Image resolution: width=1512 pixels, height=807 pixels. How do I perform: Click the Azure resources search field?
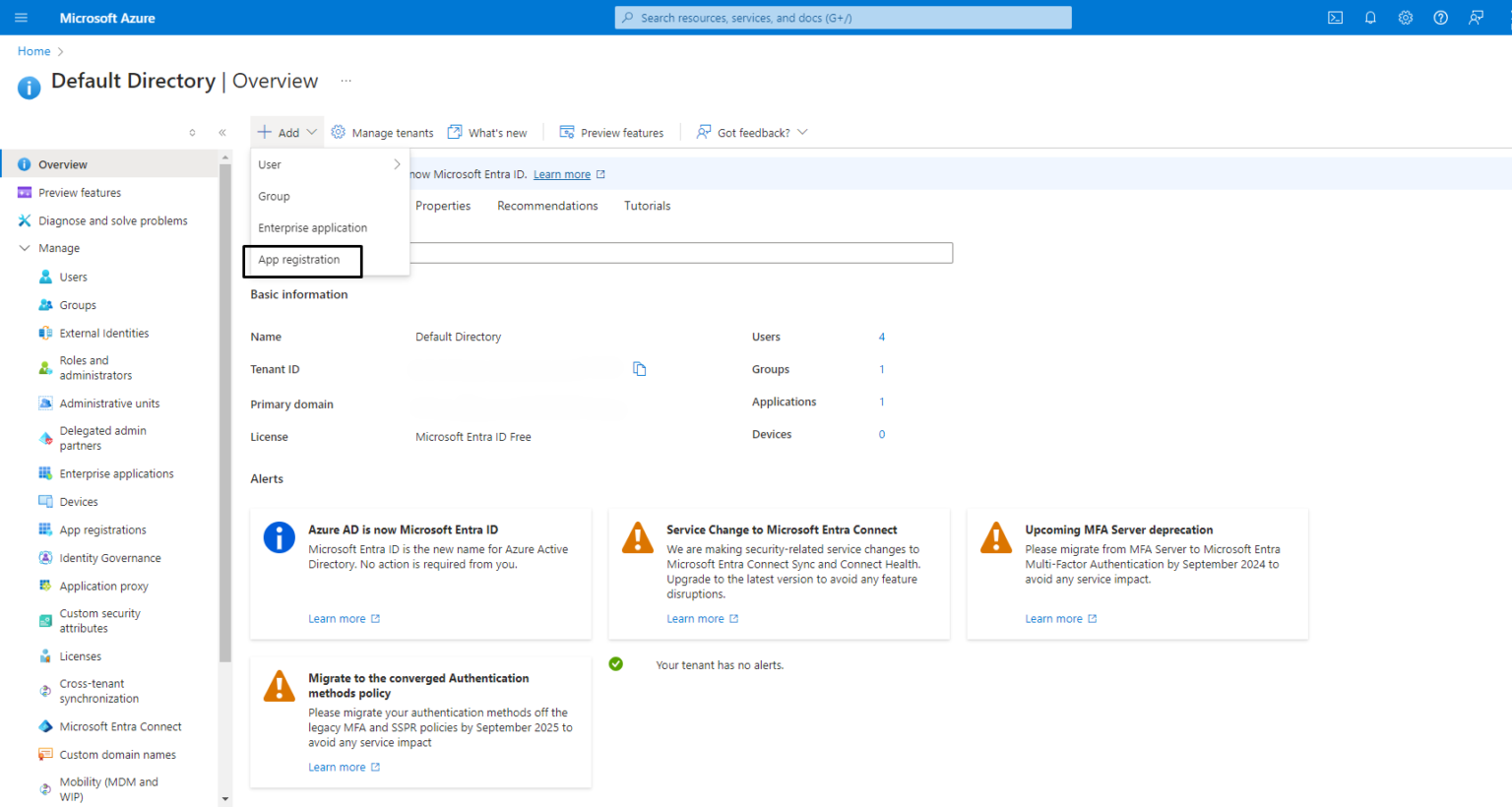pyautogui.click(x=843, y=17)
